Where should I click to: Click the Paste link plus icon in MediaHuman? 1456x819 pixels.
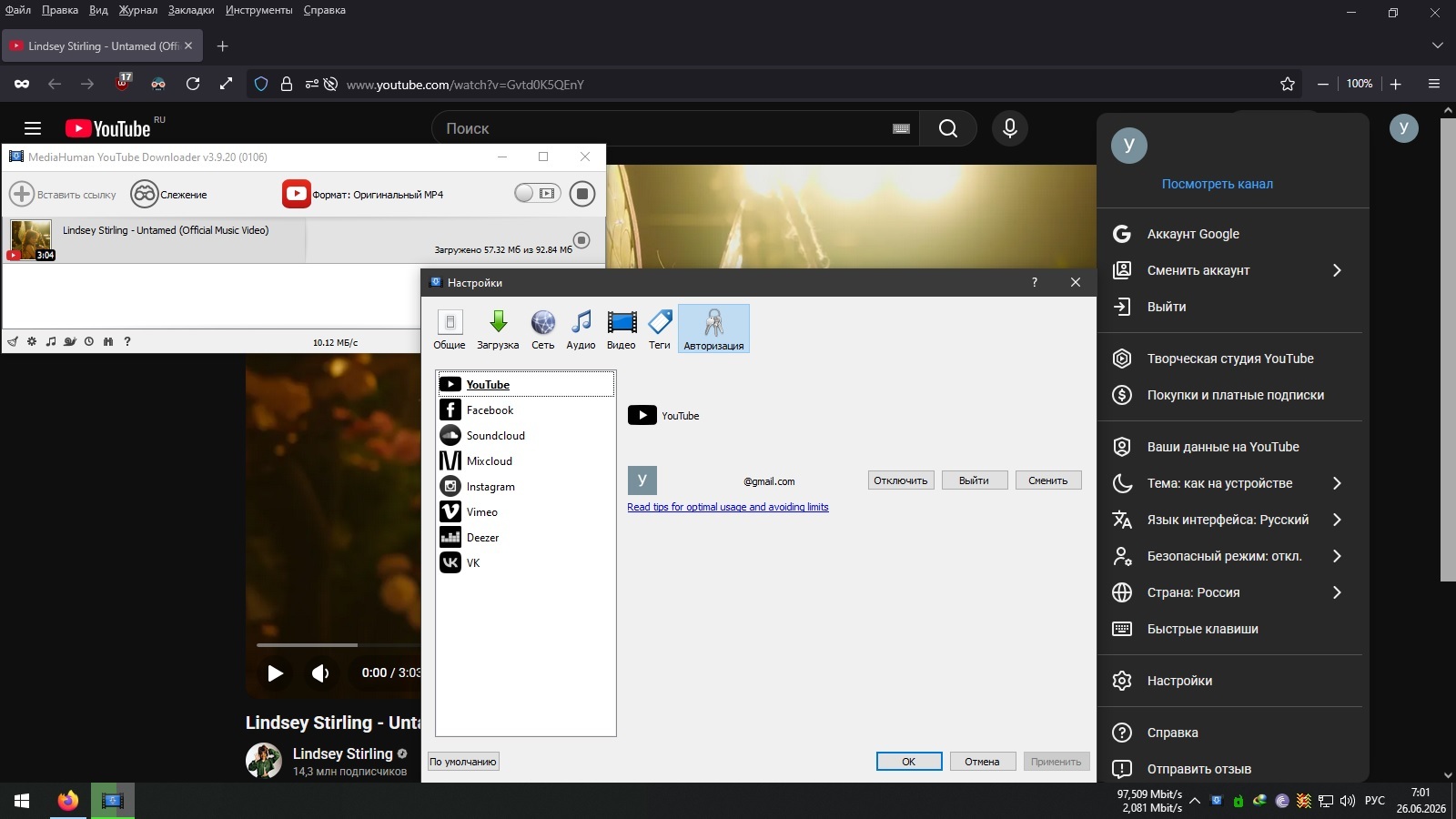tap(22, 194)
